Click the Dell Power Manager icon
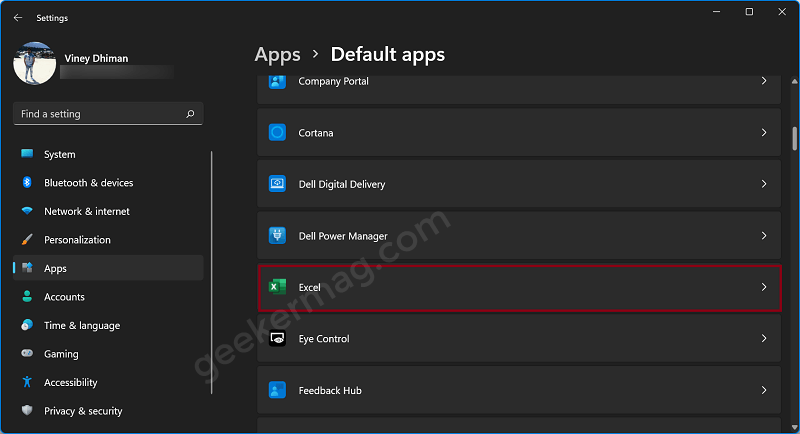The width and height of the screenshot is (800, 434). [x=278, y=236]
